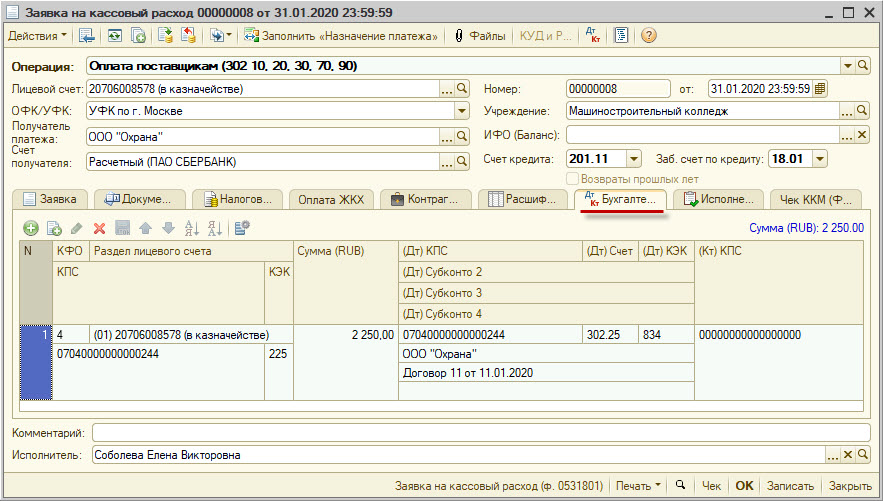Delete the row with red X icon

[99, 228]
